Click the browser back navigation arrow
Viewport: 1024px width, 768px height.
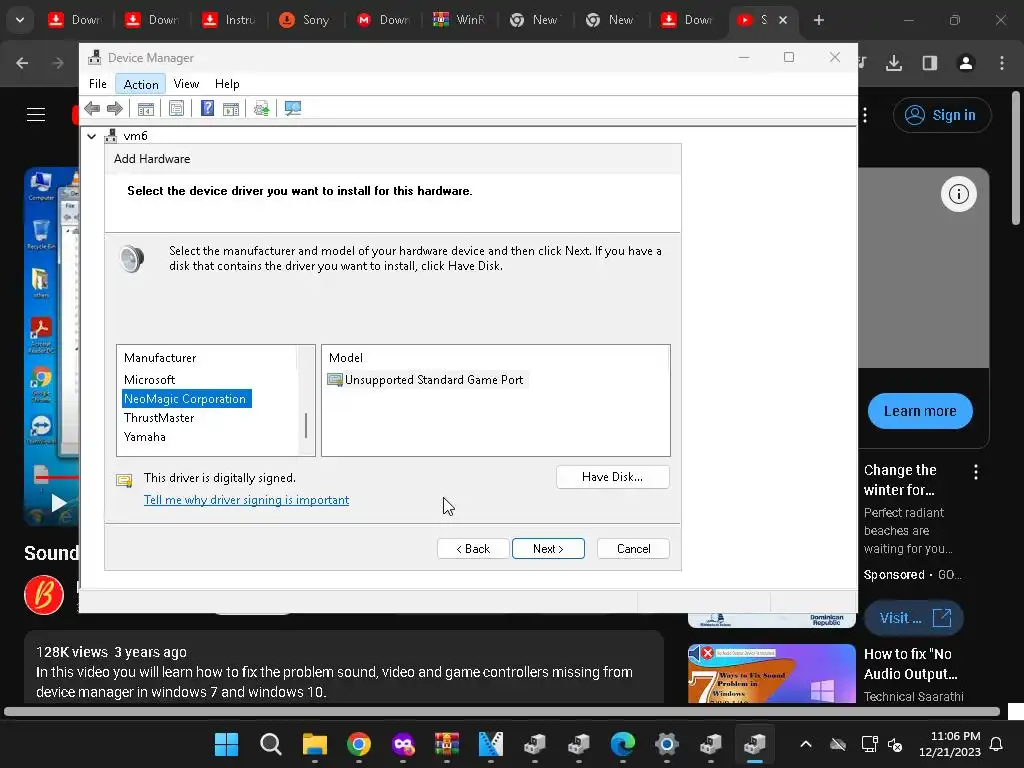(x=22, y=63)
